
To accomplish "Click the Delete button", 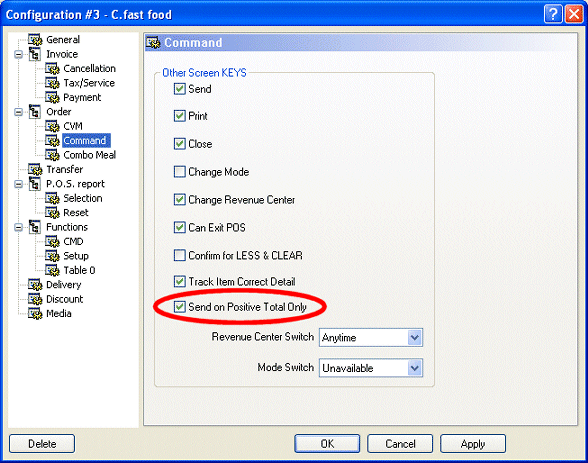I will 42,444.
